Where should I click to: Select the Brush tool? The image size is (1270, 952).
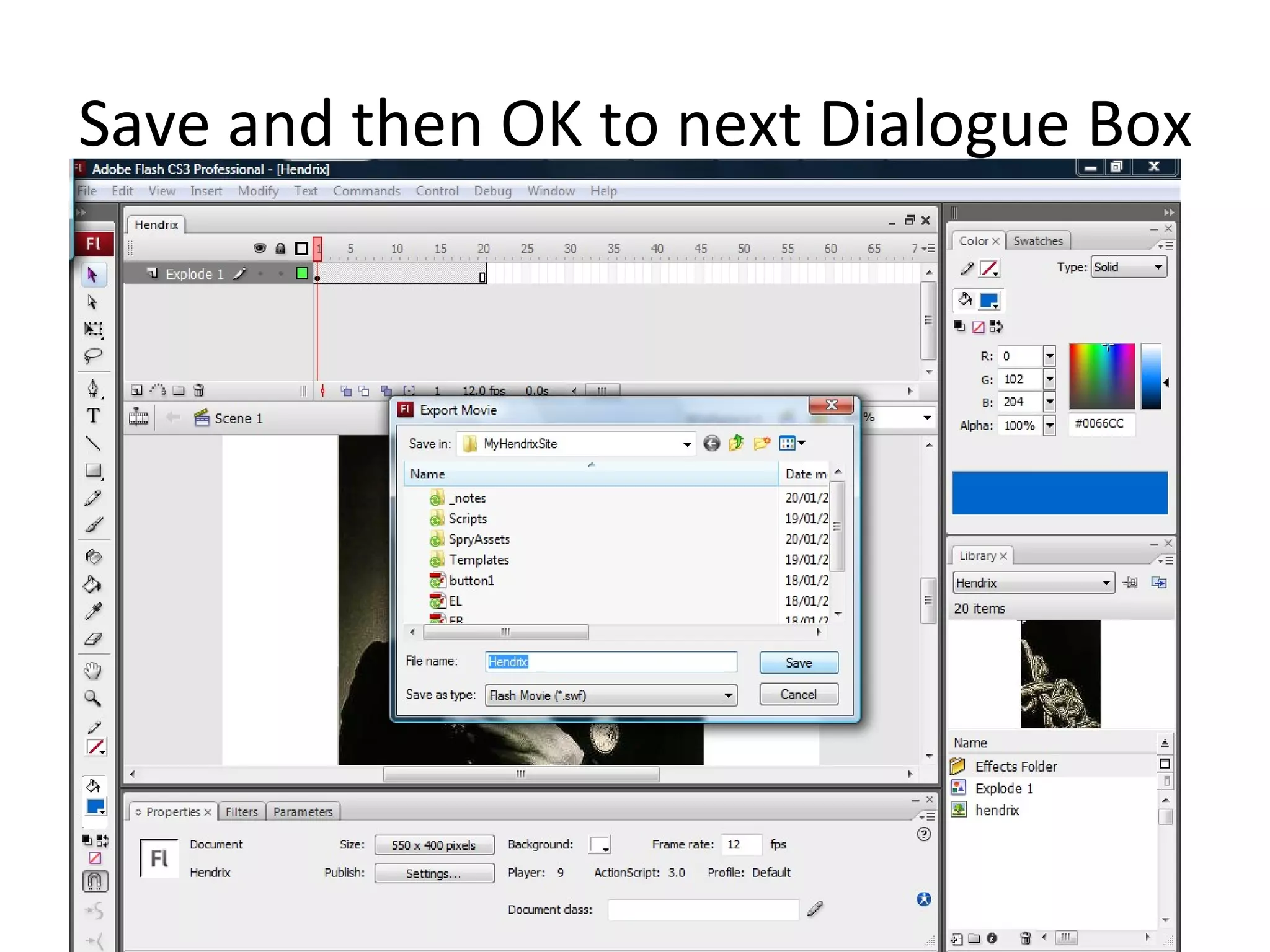93,525
